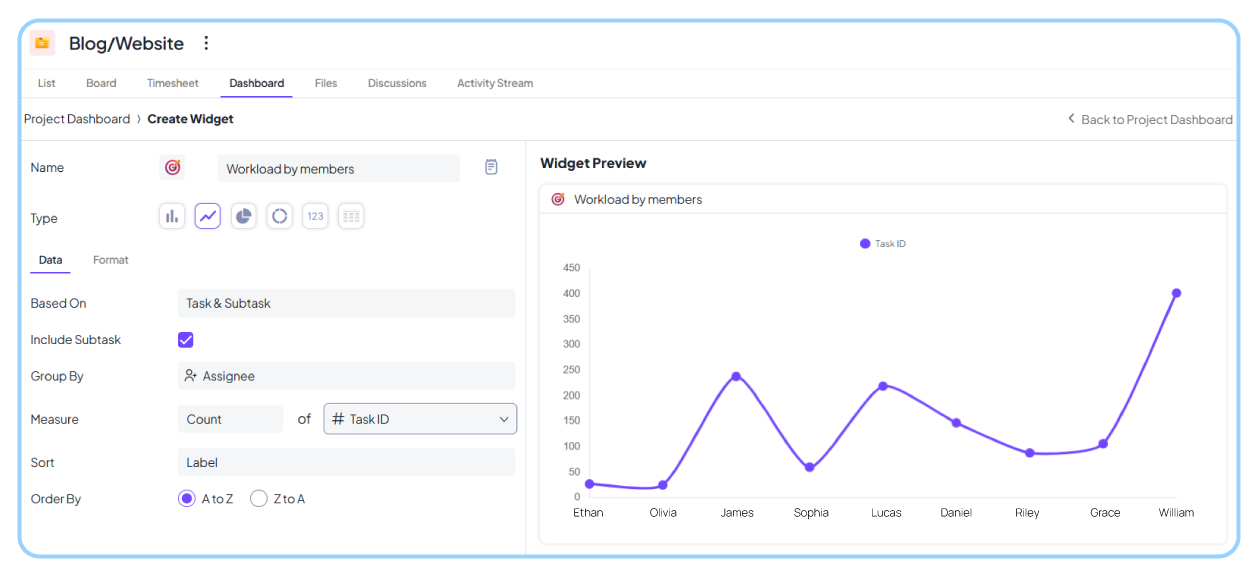
Task: Switch to the Data sub-tab
Action: click(x=50, y=260)
